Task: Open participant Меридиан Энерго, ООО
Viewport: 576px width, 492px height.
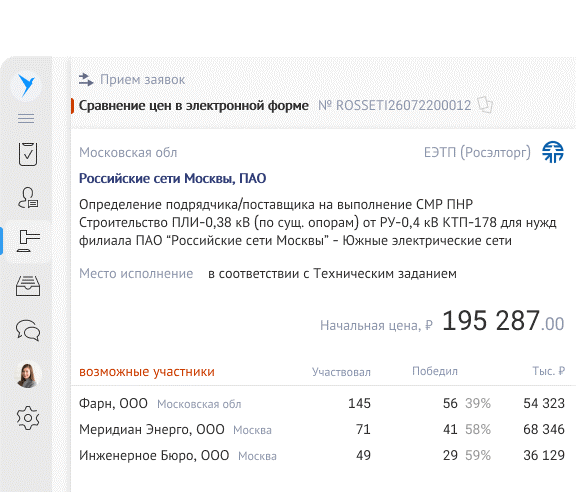Action: (x=152, y=429)
